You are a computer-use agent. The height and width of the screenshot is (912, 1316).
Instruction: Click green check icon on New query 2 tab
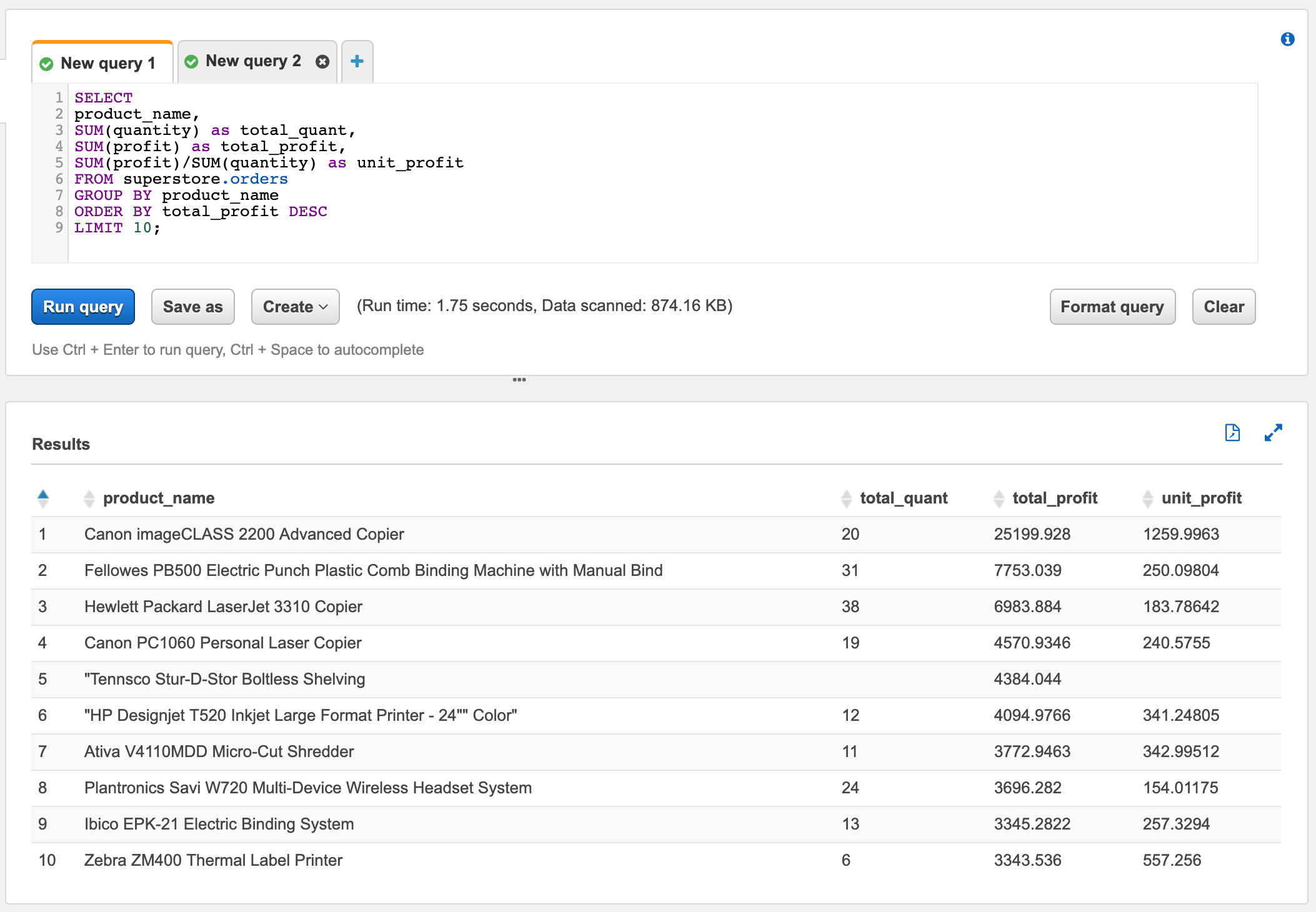(x=191, y=61)
